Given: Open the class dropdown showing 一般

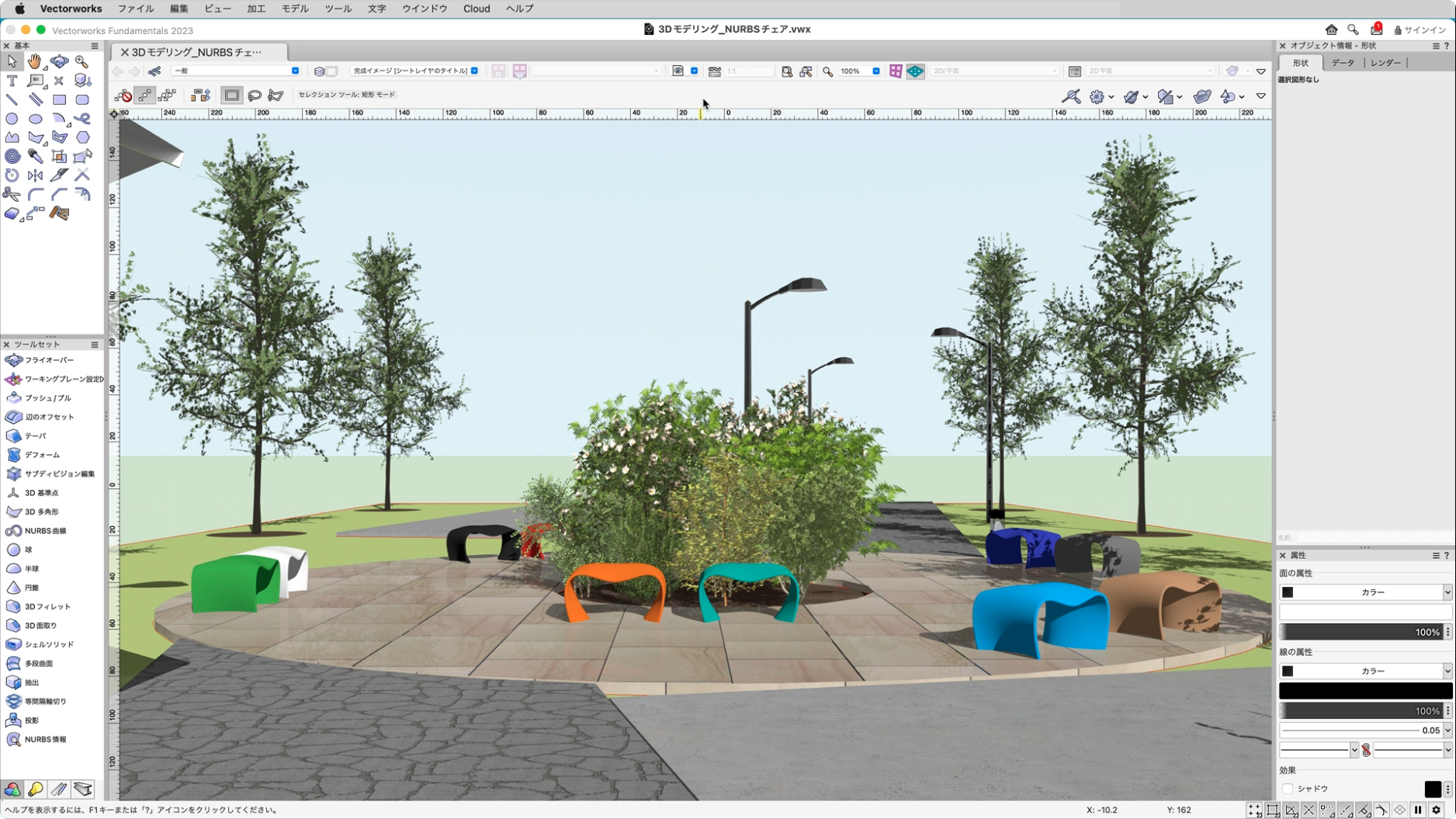Looking at the screenshot, I should click(236, 71).
